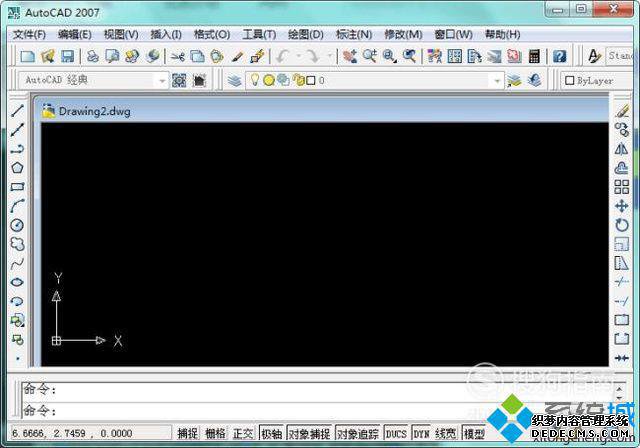Screen dimensions: 640x448
Task: Open the QuickCalc calculator
Action: pos(534,56)
